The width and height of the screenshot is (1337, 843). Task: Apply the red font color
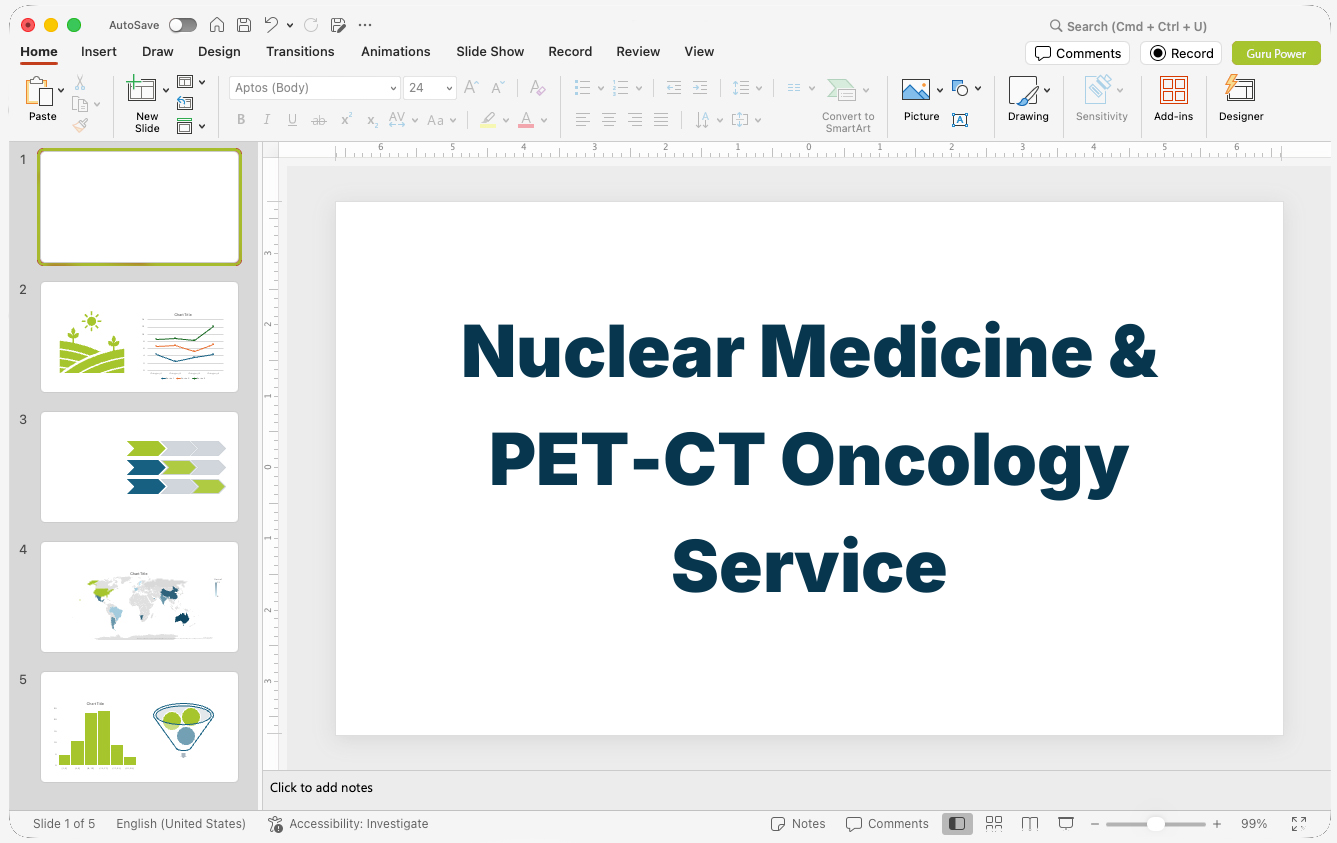pos(526,120)
